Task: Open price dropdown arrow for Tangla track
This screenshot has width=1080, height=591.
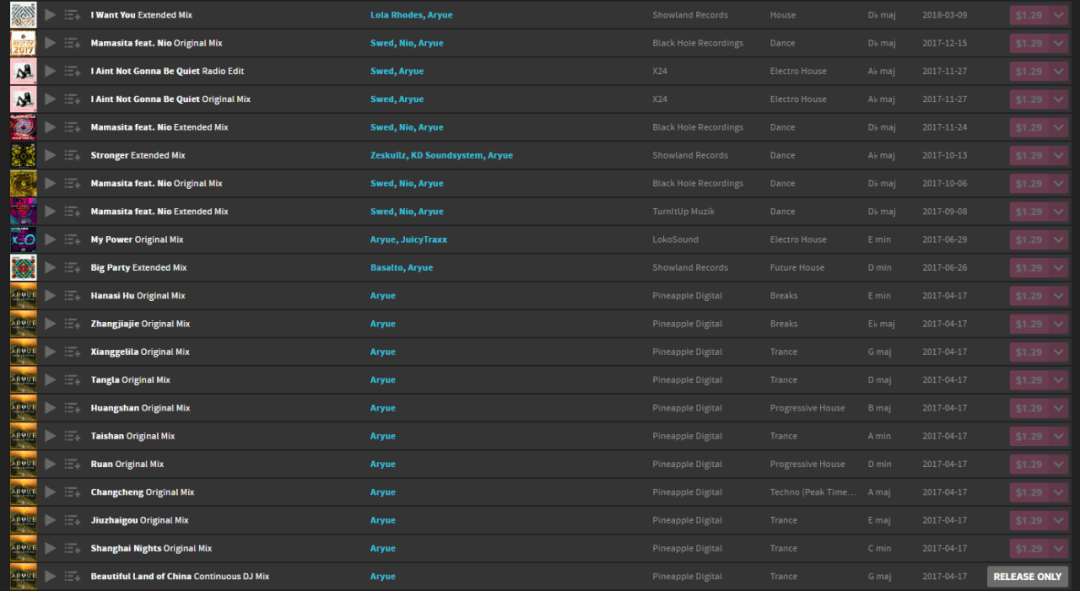Action: (x=1059, y=379)
